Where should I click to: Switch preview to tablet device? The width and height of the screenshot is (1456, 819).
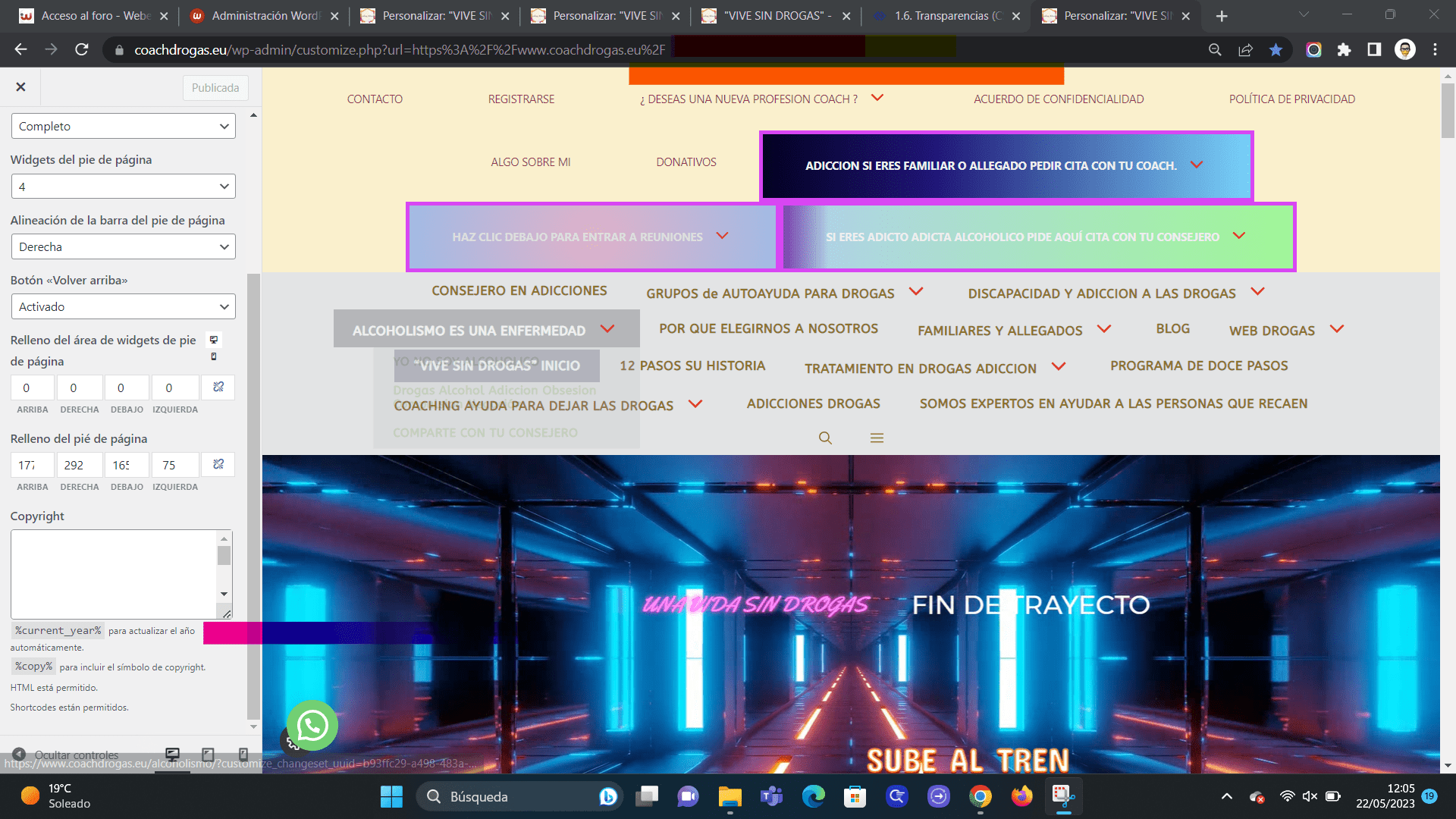[208, 754]
